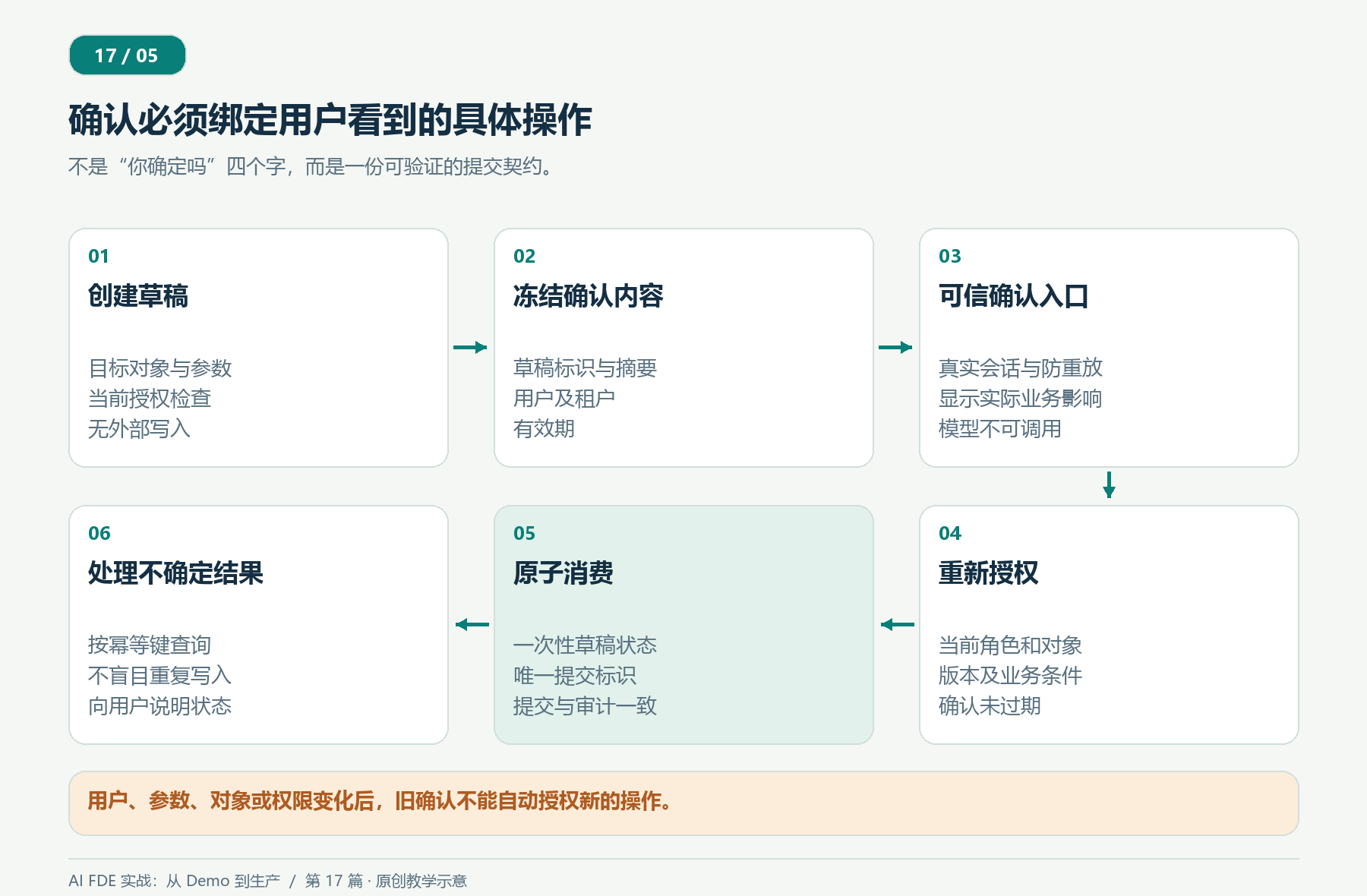Select heading 冻结确认内容
1367x896 pixels.
(589, 295)
